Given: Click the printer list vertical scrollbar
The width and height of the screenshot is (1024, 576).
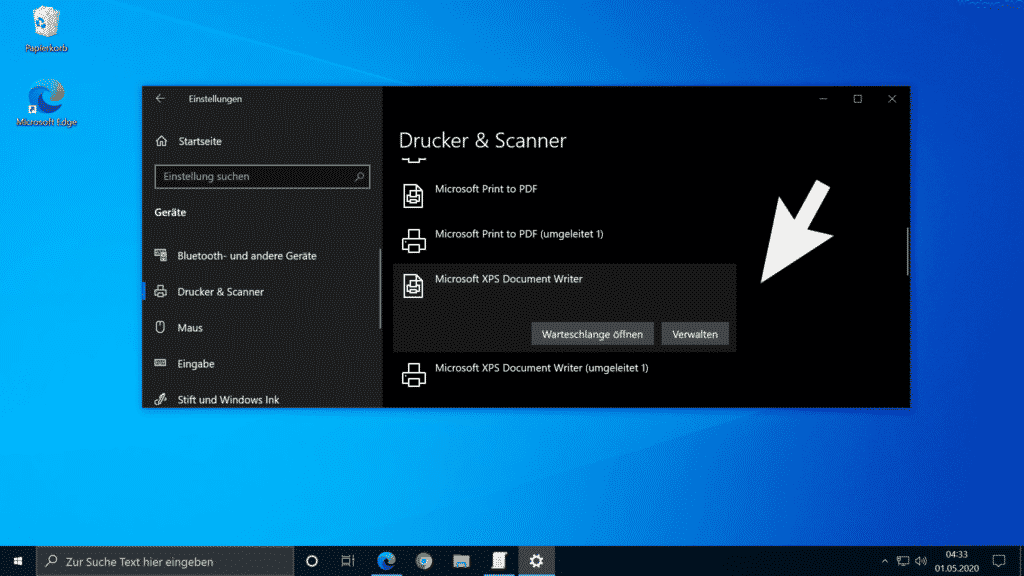Looking at the screenshot, I should pyautogui.click(x=907, y=251).
